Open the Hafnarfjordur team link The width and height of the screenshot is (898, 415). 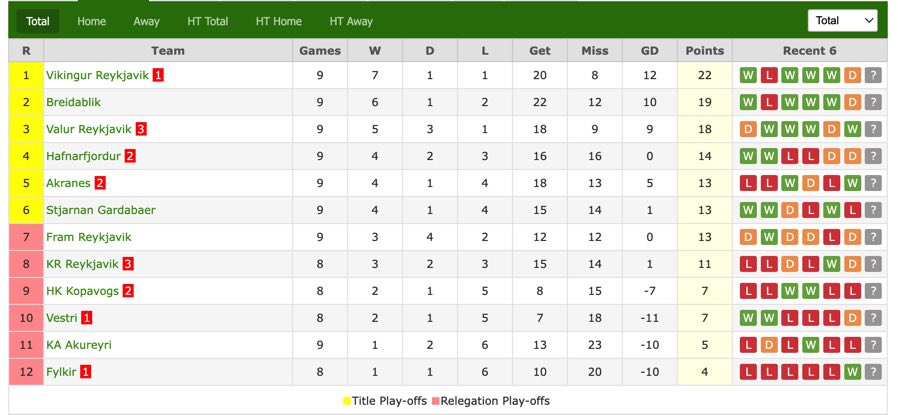point(84,156)
